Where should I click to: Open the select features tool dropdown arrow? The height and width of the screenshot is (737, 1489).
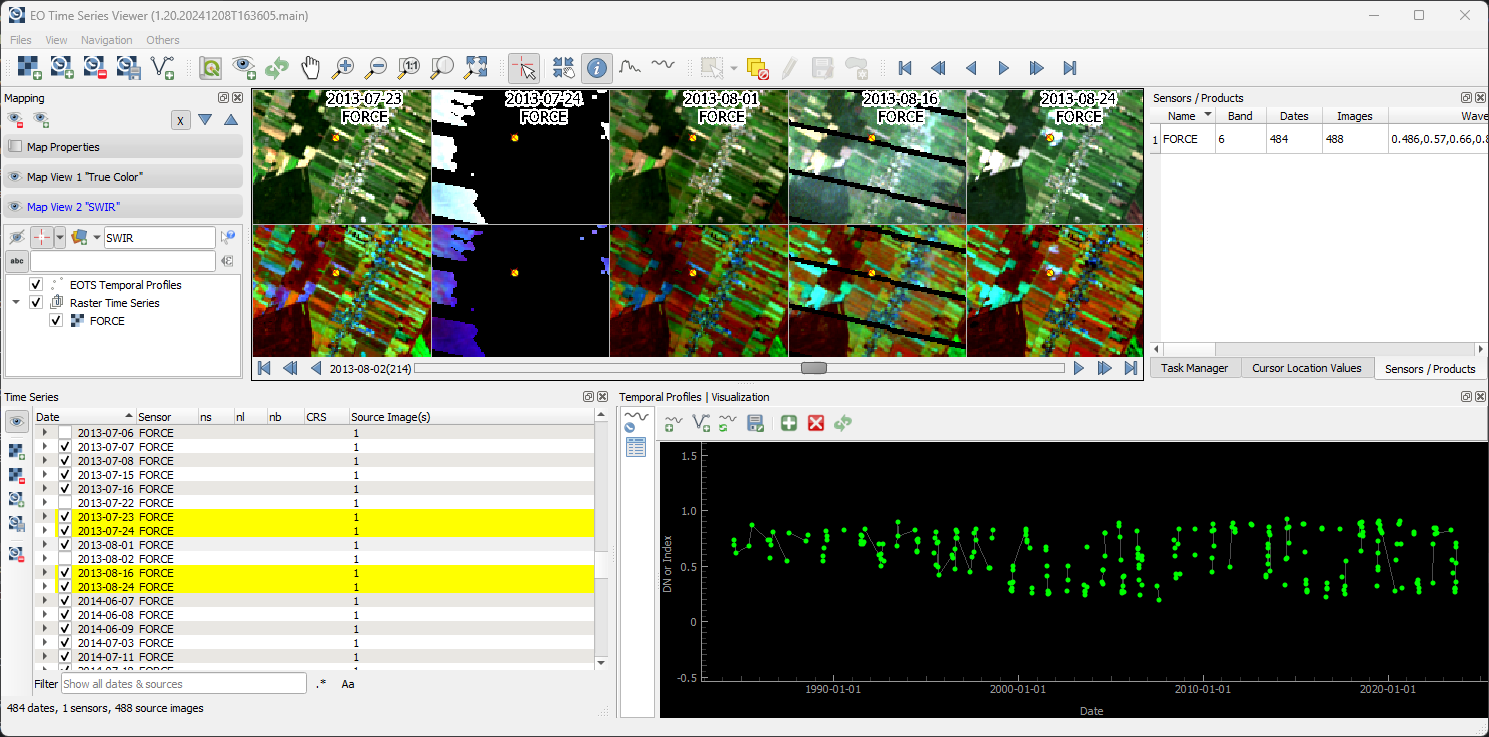tap(734, 68)
